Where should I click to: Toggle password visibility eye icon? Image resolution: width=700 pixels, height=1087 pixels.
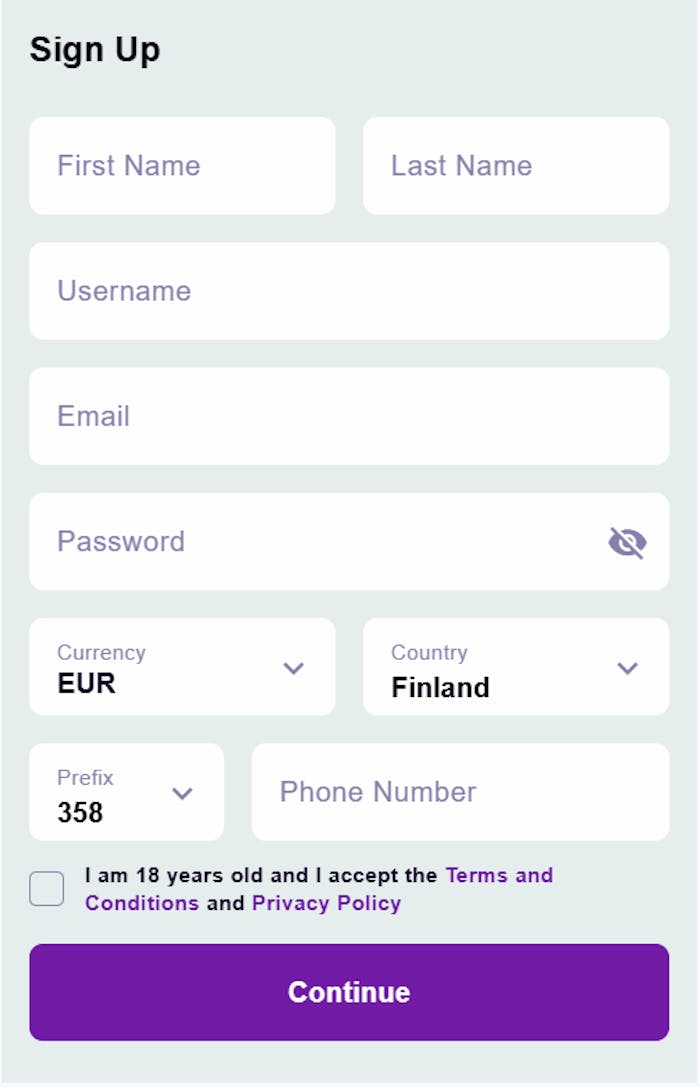627,543
